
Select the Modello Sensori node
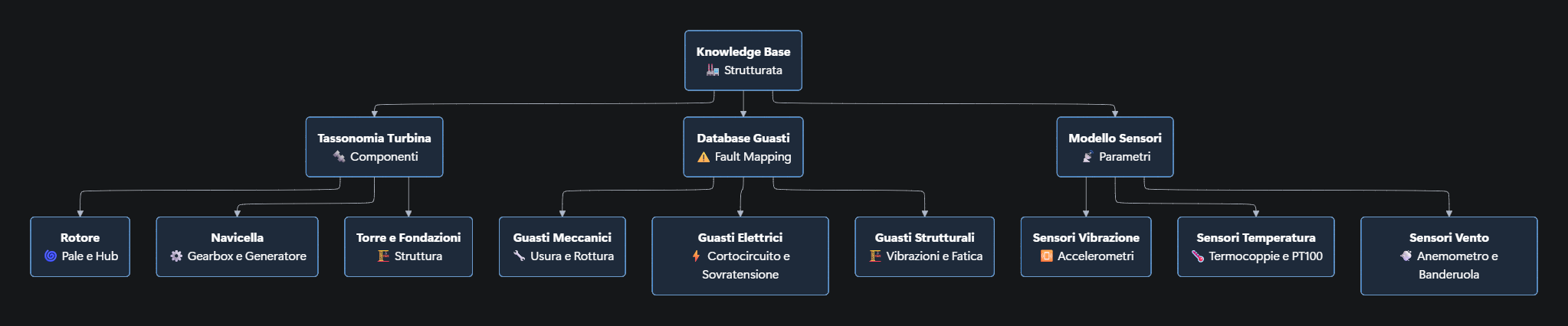(1114, 147)
